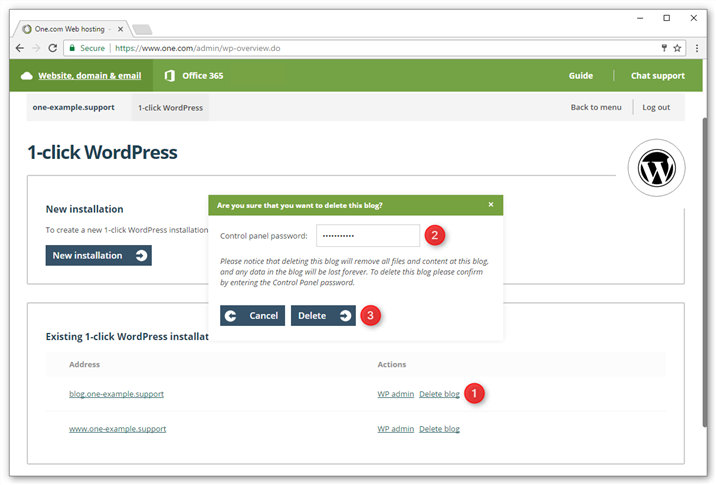Viewport: 716px width, 485px height.
Task: Click the New installation section heading
Action: 84,209
